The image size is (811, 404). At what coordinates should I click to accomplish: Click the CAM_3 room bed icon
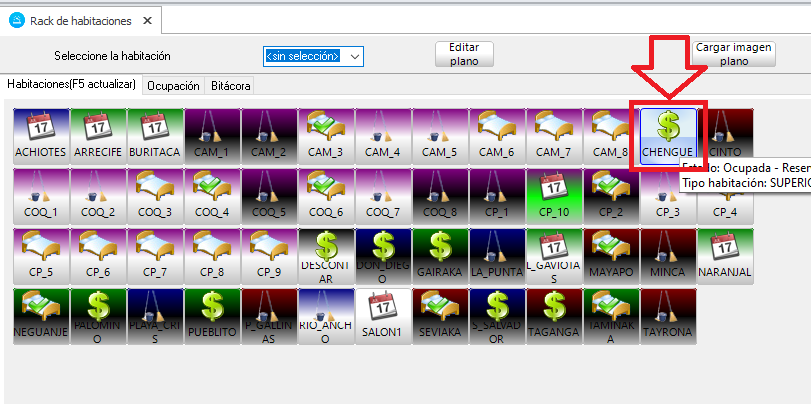[x=325, y=127]
